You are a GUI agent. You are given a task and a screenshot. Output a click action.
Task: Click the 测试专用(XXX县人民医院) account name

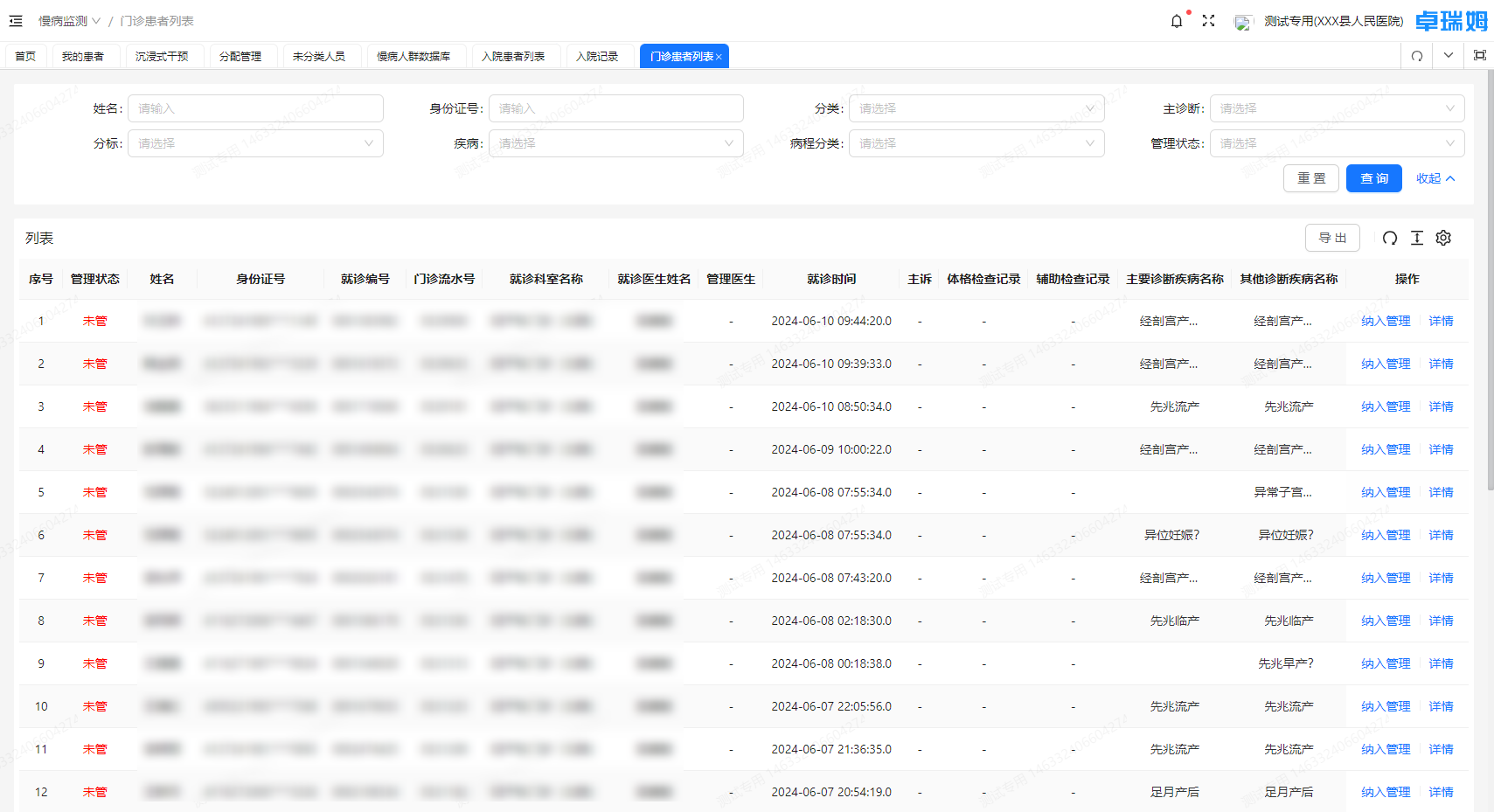[x=1333, y=21]
